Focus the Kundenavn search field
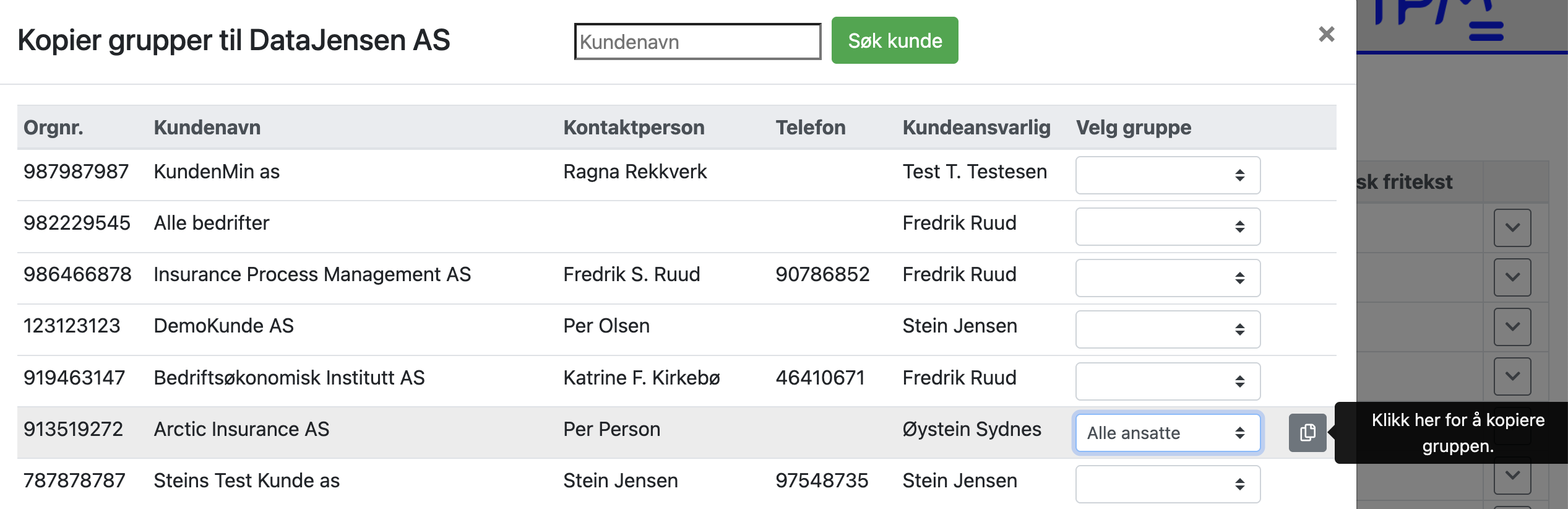Image resolution: width=1568 pixels, height=509 pixels. click(697, 42)
